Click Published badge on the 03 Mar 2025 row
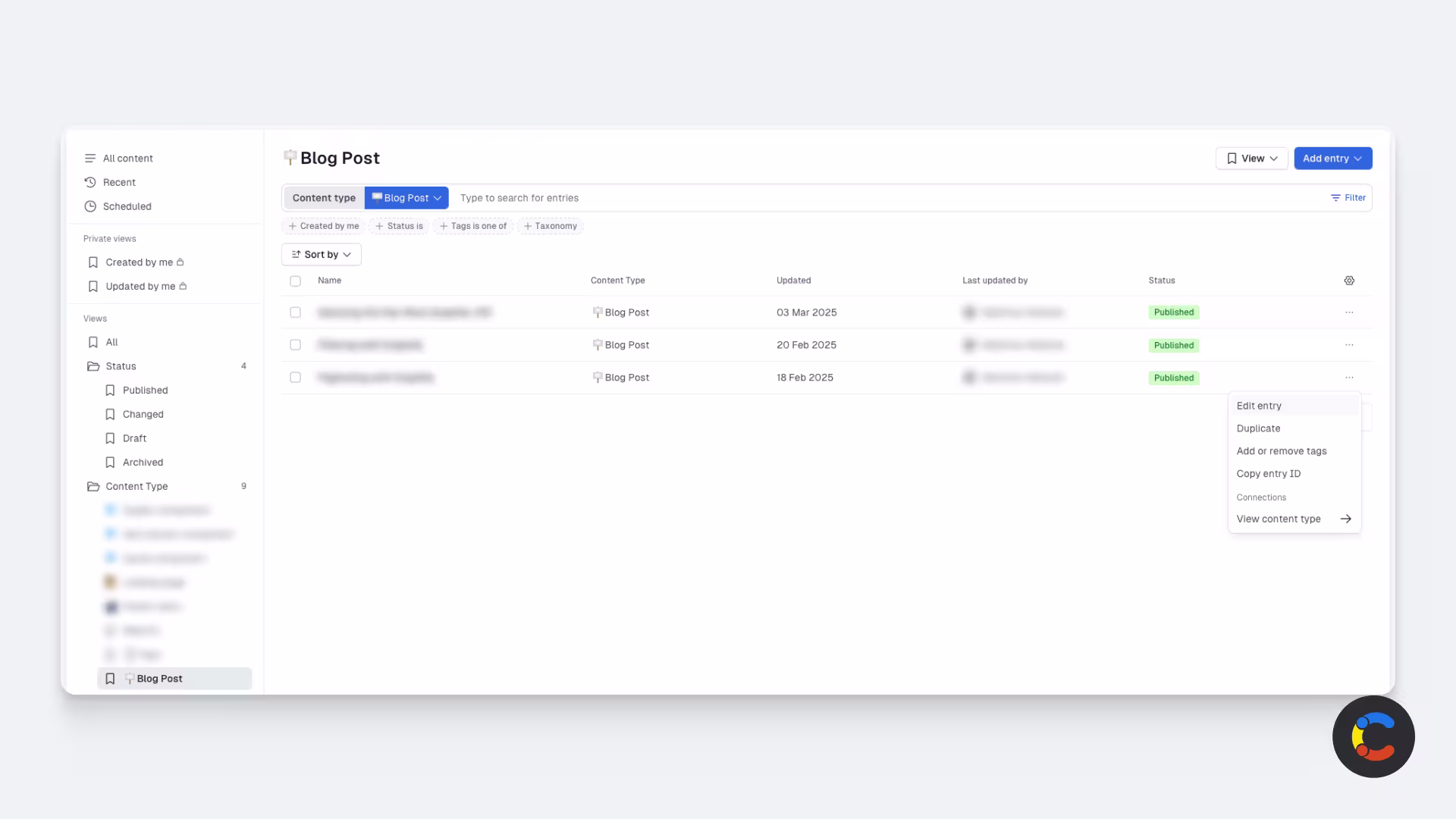 point(1174,312)
